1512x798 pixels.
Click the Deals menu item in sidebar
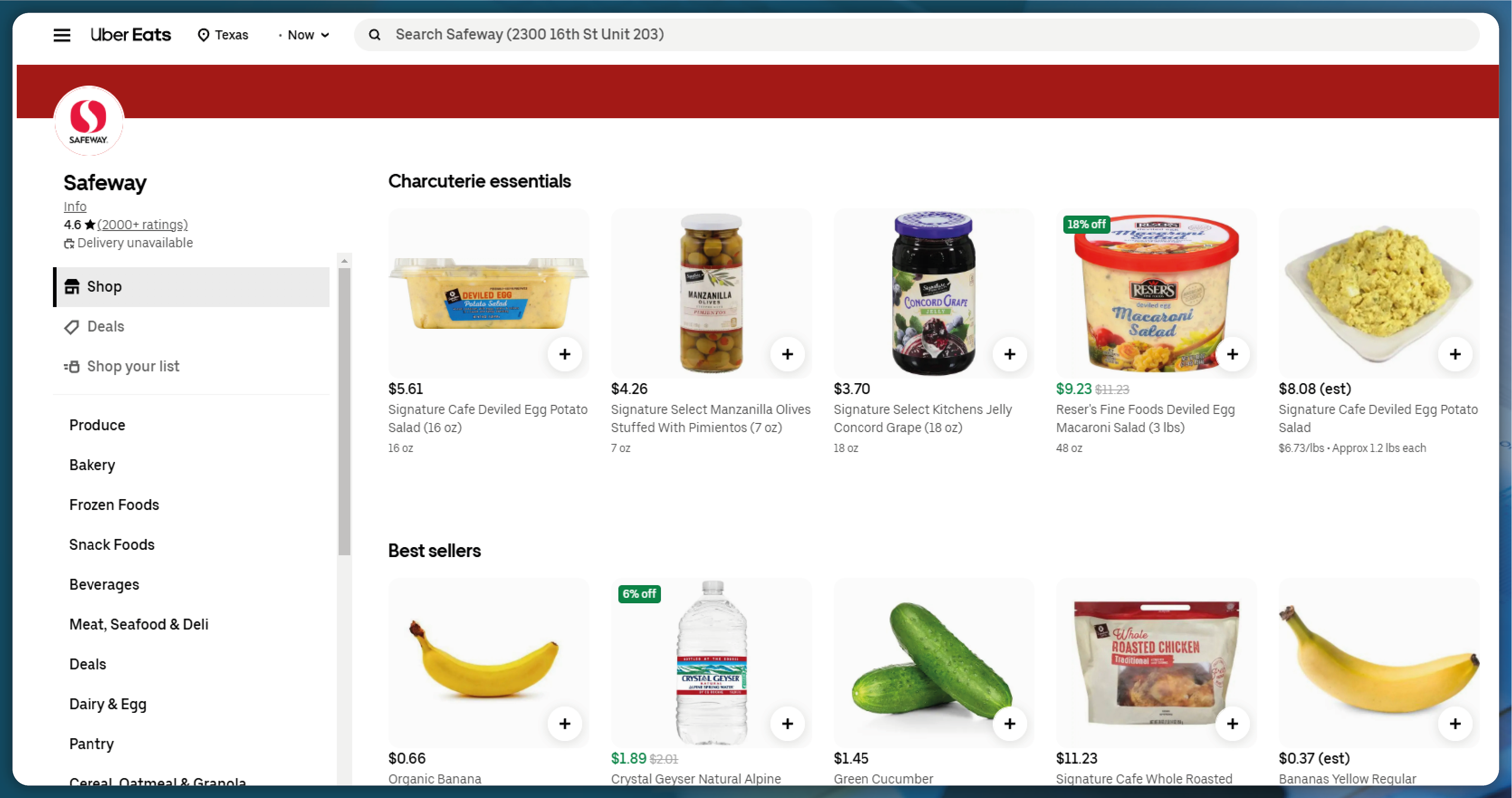(x=105, y=326)
